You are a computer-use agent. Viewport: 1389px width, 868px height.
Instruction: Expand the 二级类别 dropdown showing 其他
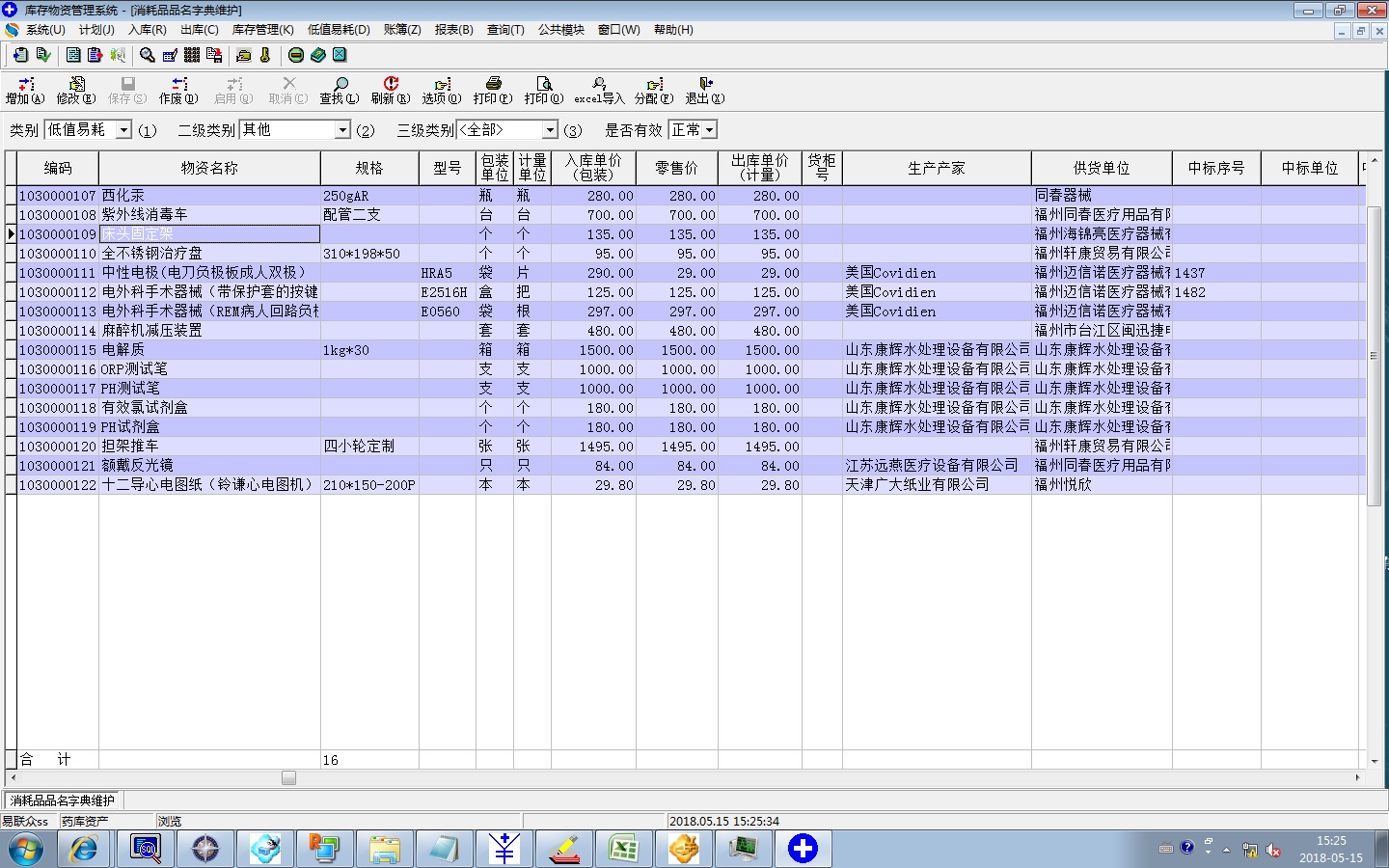tap(342, 130)
